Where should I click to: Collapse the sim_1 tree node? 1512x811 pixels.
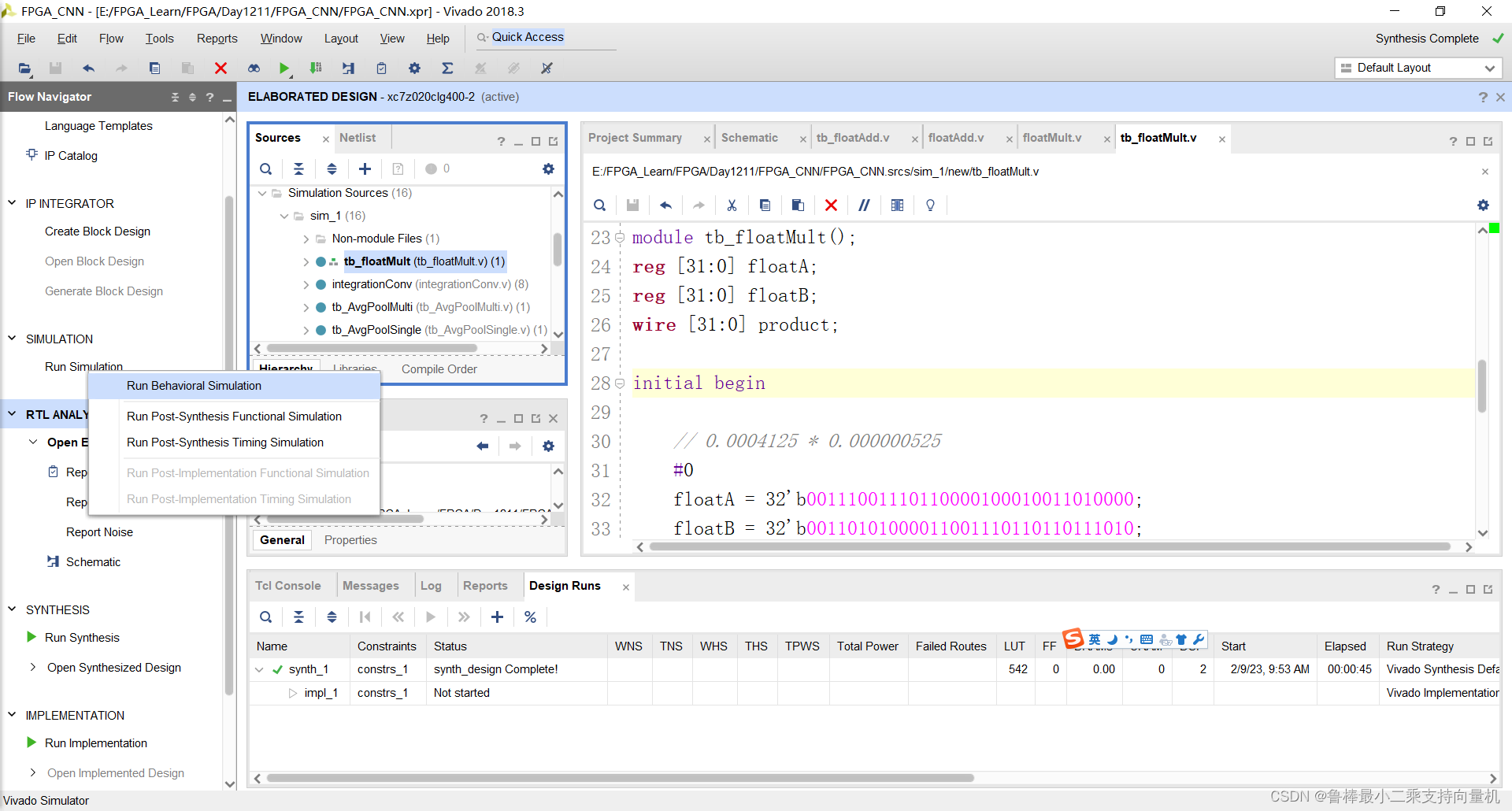point(284,216)
